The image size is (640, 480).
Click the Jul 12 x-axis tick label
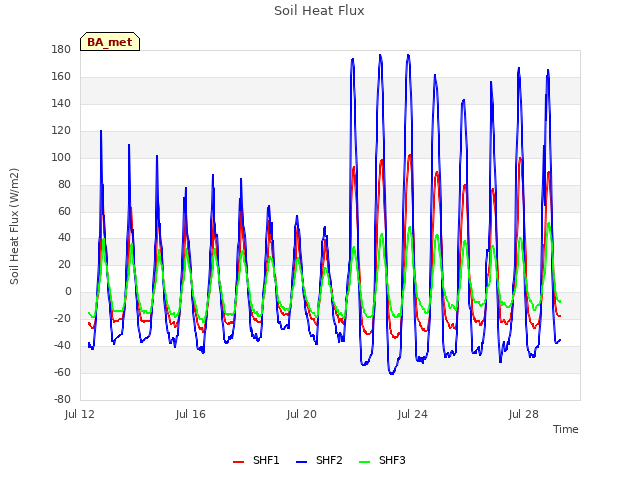pos(80,414)
